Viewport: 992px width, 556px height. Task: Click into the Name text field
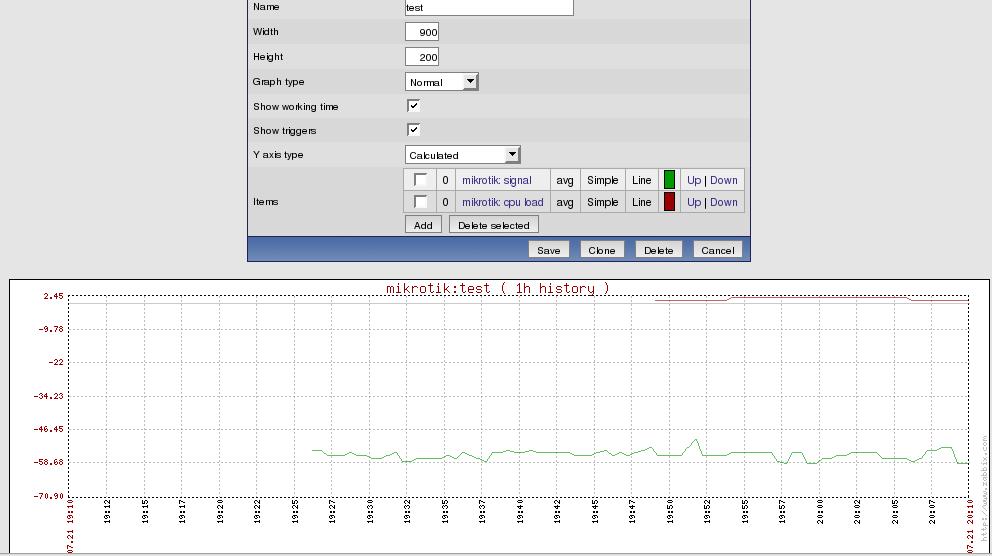(489, 8)
